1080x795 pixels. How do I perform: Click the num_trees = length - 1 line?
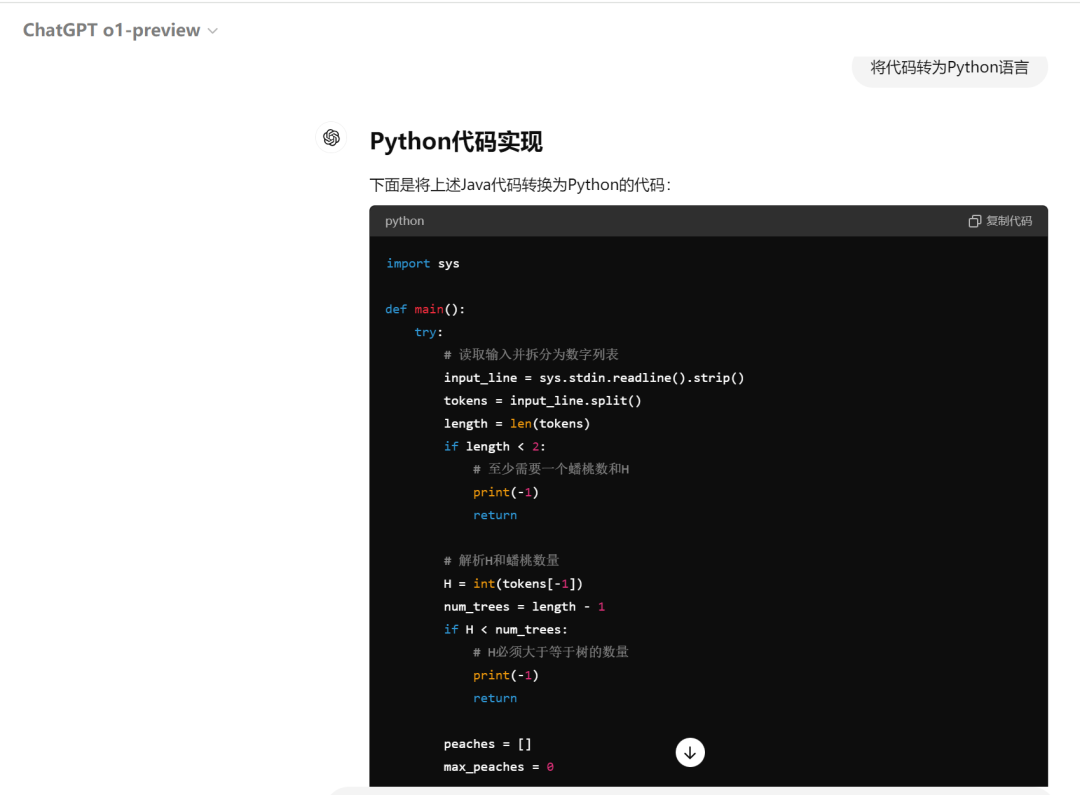(x=524, y=606)
